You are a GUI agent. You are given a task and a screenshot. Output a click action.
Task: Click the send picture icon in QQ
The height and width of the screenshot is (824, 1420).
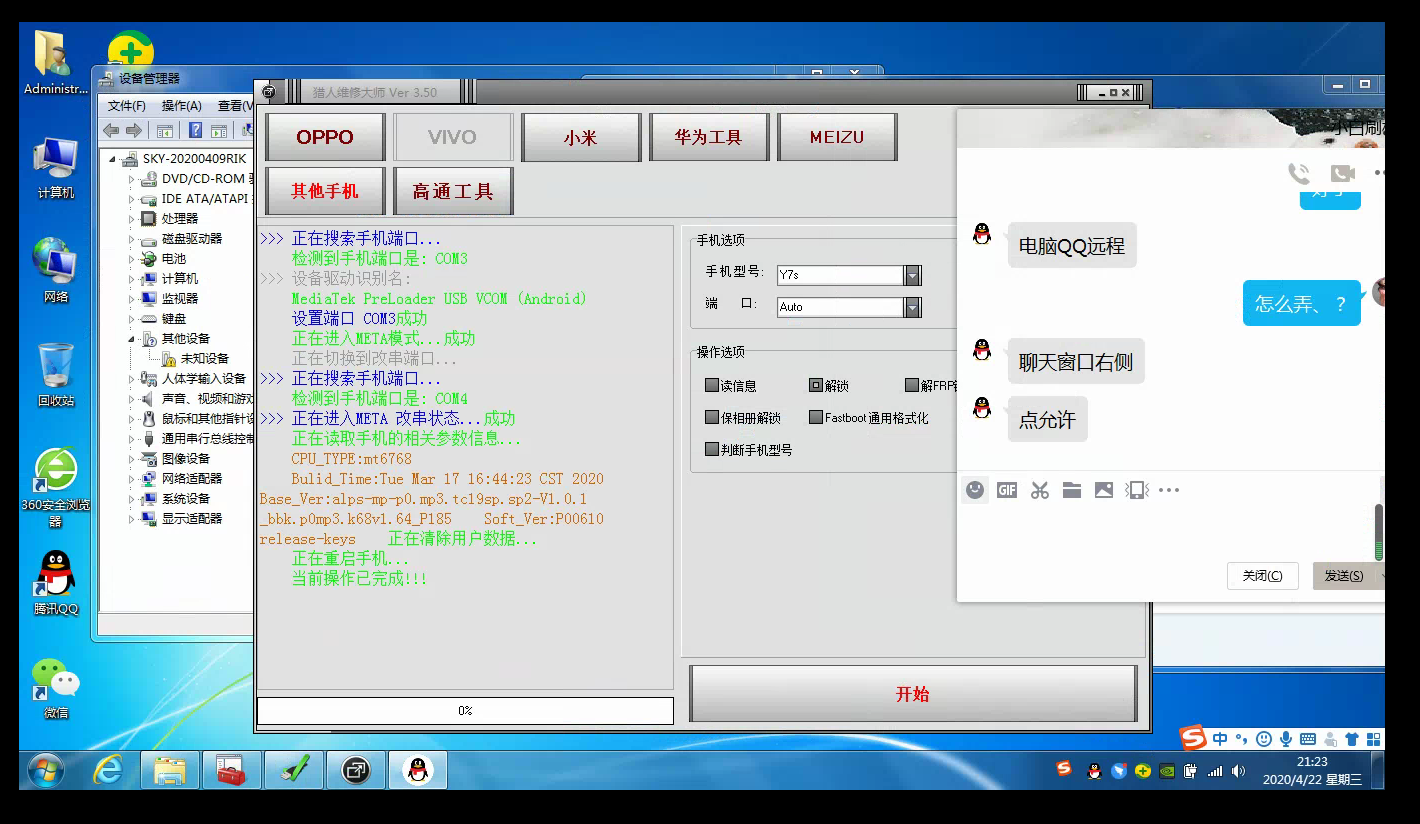1104,490
